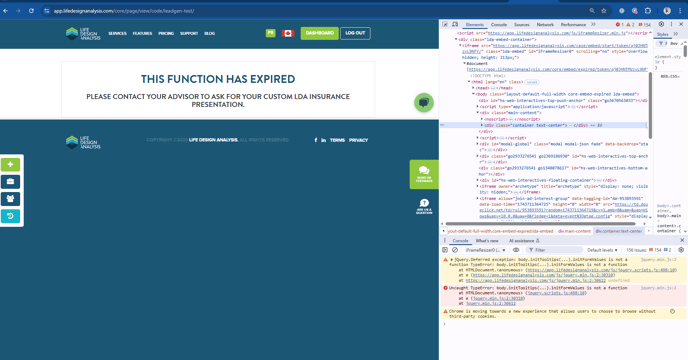Switch to the Styles pane tab
This screenshot has width=688, height=360.
pyautogui.click(x=663, y=34)
